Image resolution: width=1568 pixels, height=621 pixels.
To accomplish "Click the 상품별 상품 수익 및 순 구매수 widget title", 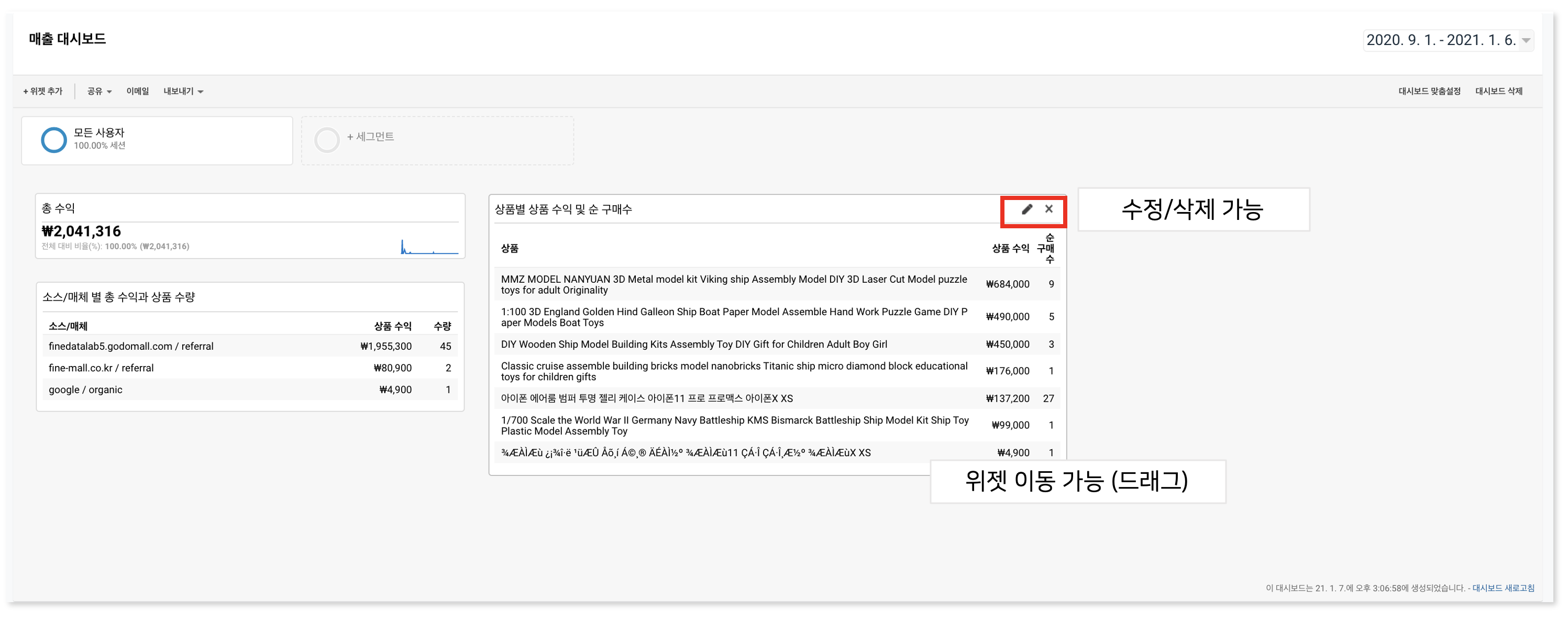I will (563, 209).
